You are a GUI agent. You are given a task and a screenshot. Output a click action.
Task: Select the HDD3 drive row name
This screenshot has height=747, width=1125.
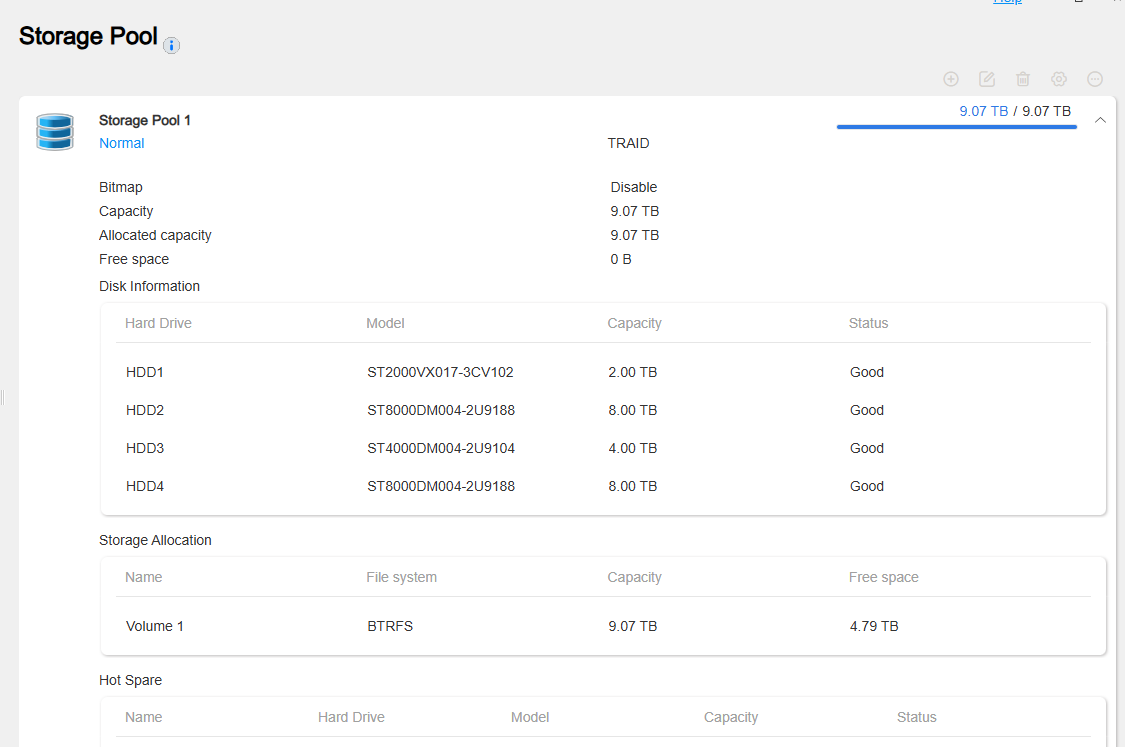click(145, 448)
